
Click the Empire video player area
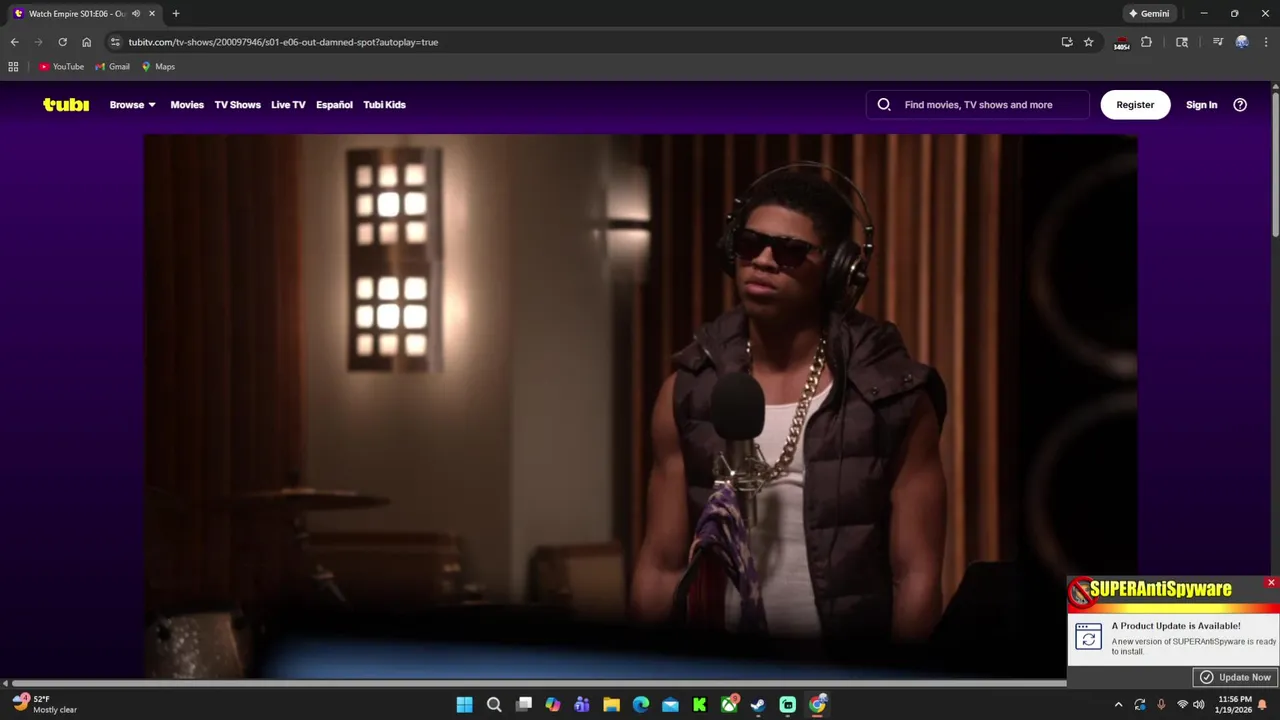click(x=640, y=405)
